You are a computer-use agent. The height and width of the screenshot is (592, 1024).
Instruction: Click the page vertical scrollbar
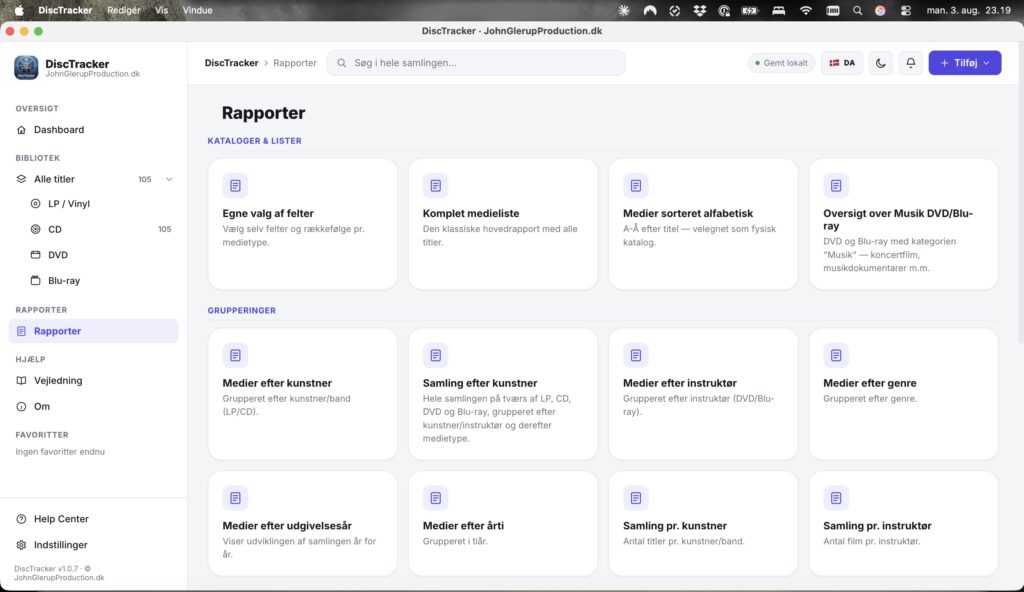pos(1019,193)
